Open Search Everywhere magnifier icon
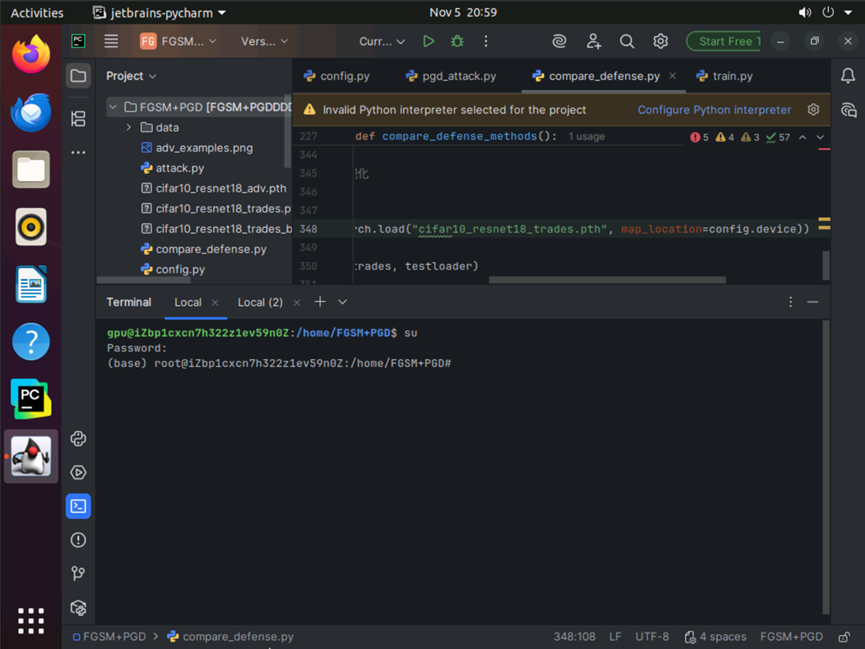Image resolution: width=865 pixels, height=649 pixels. [x=627, y=41]
